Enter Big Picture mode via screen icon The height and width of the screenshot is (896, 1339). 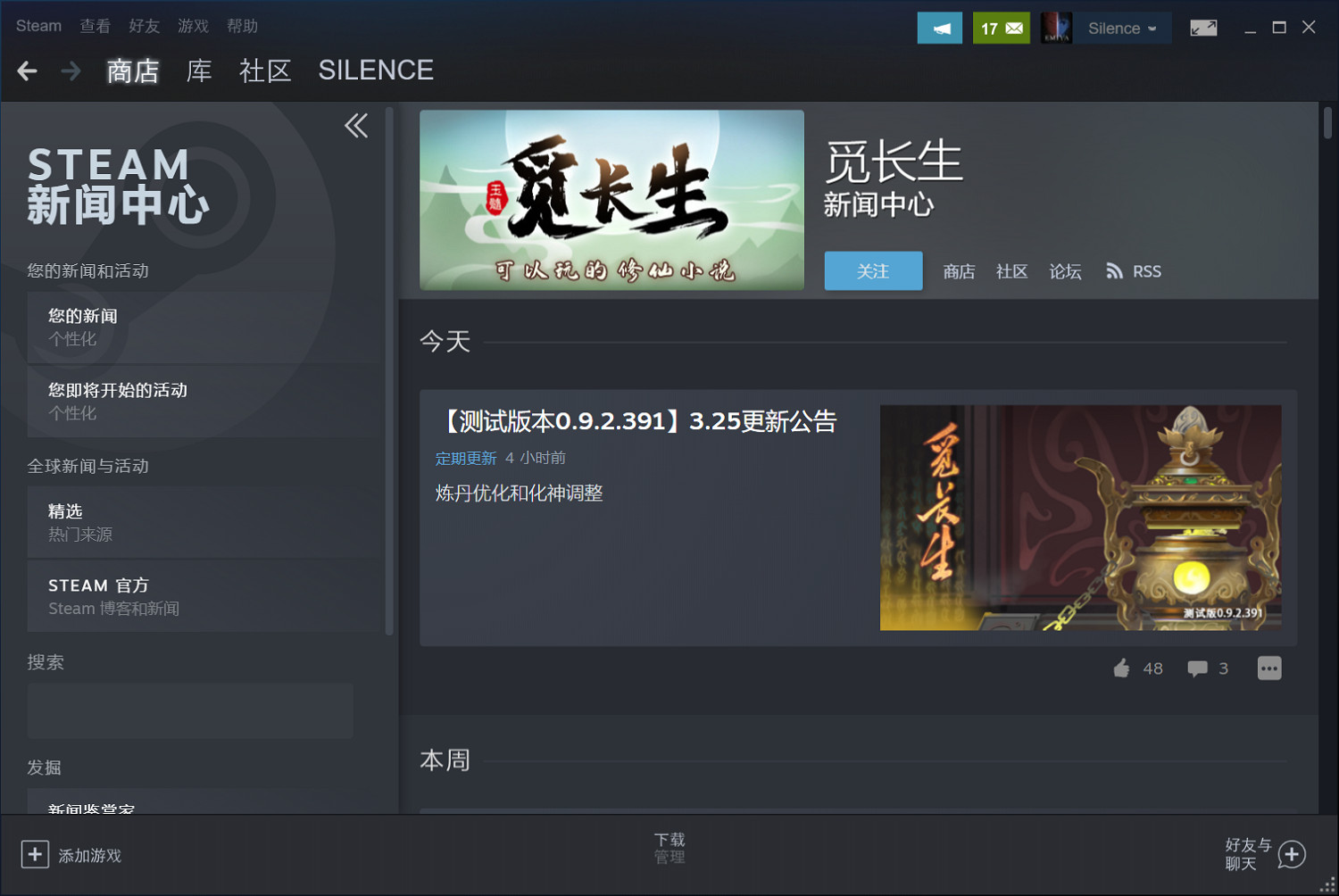pos(1203,28)
